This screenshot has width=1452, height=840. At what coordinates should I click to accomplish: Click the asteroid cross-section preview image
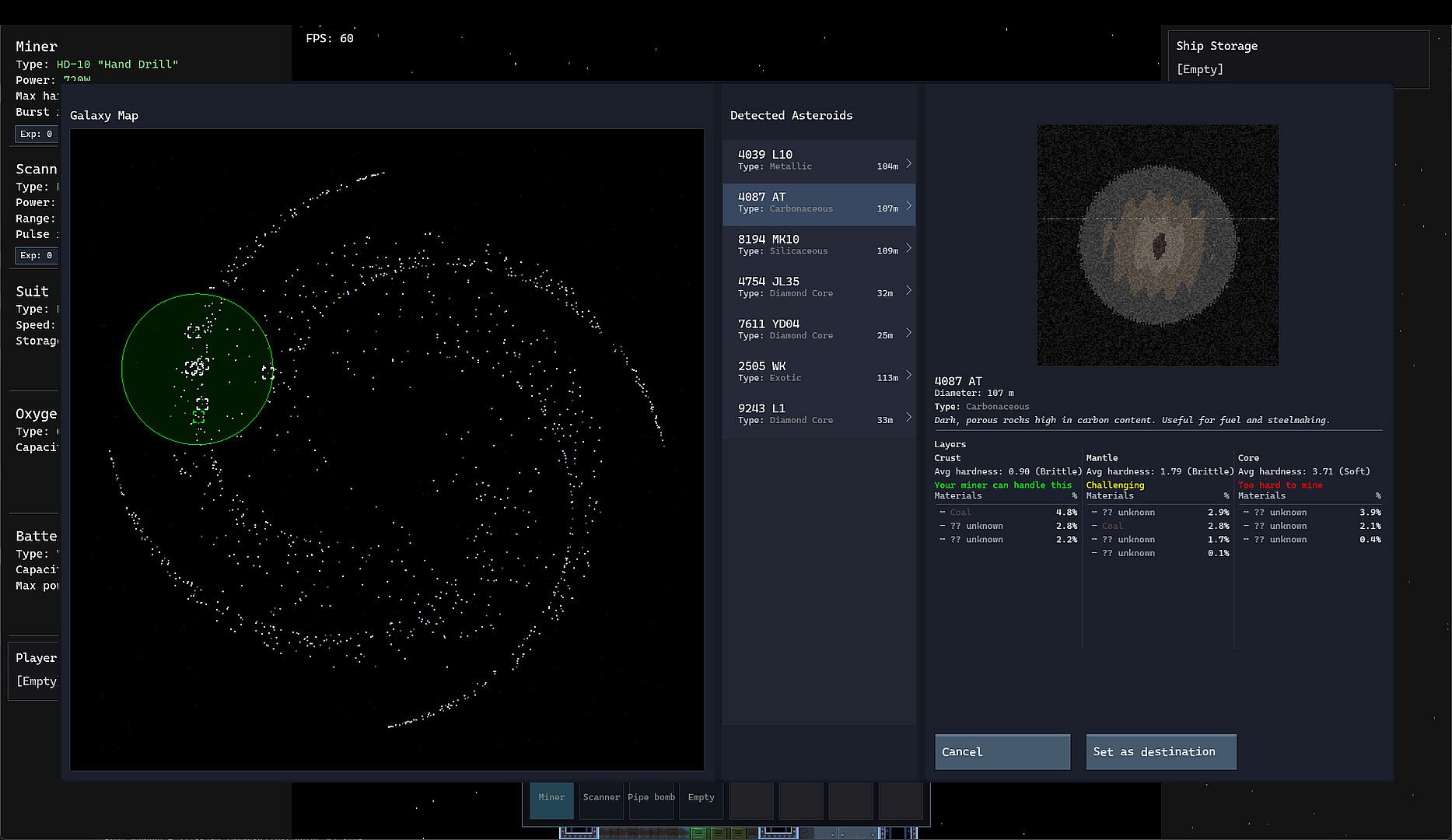pyautogui.click(x=1157, y=245)
